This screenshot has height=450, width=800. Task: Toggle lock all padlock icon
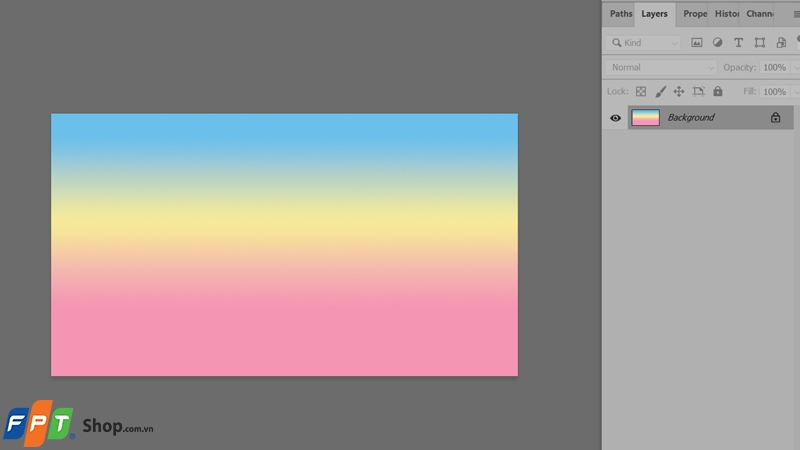(x=718, y=91)
